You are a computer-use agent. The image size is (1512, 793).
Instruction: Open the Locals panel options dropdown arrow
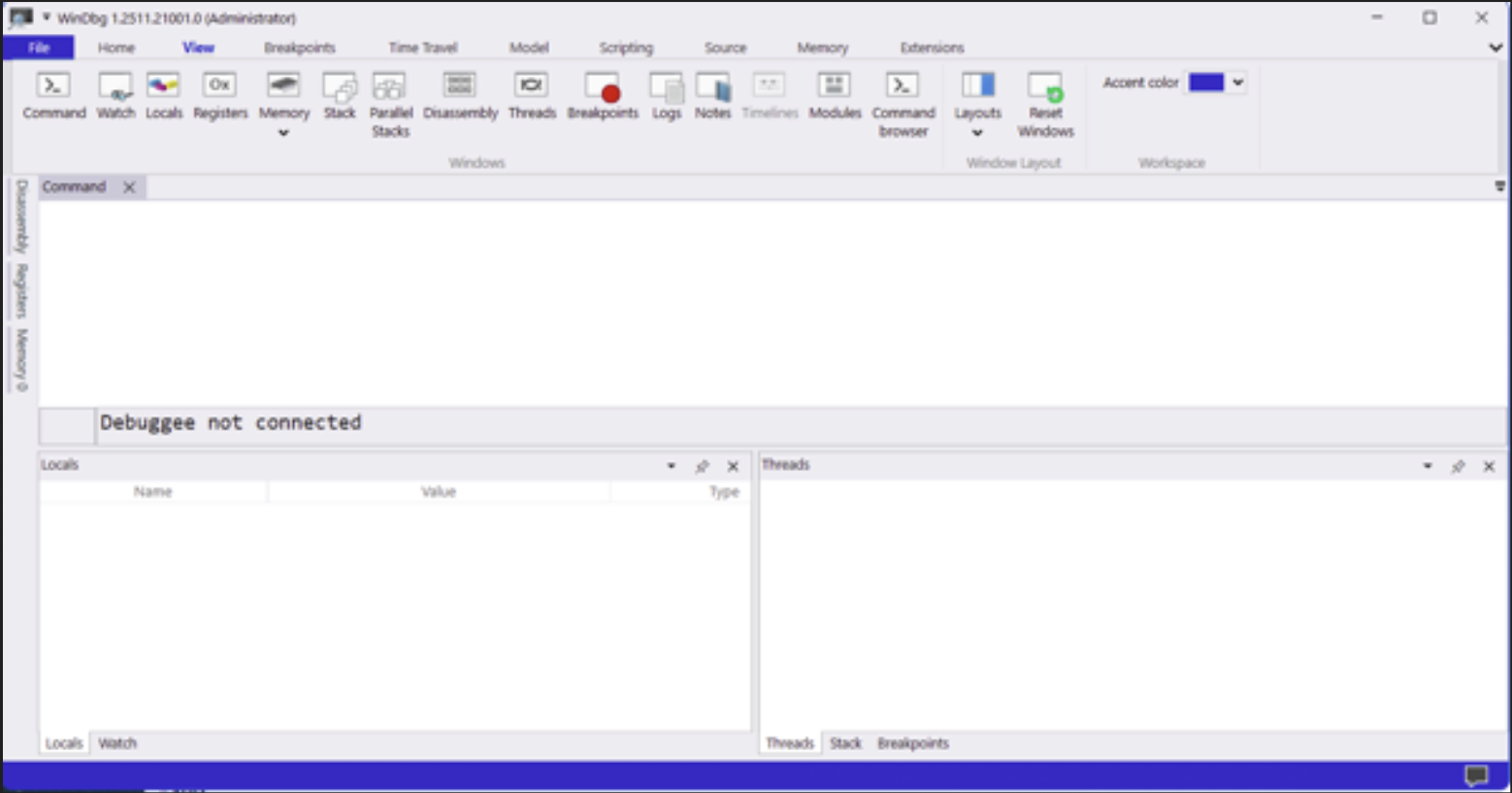pyautogui.click(x=671, y=467)
